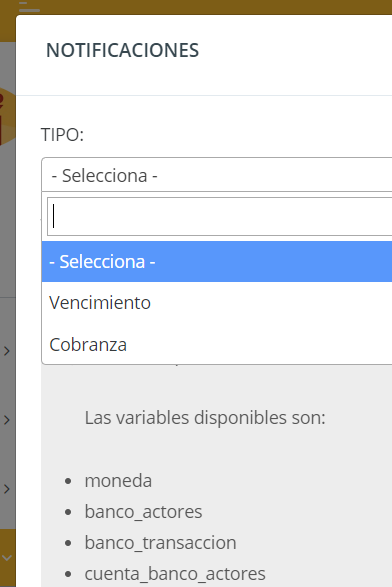Click the gray variables help panel
Image resolution: width=392 pixels, height=587 pixels.
tap(216, 475)
